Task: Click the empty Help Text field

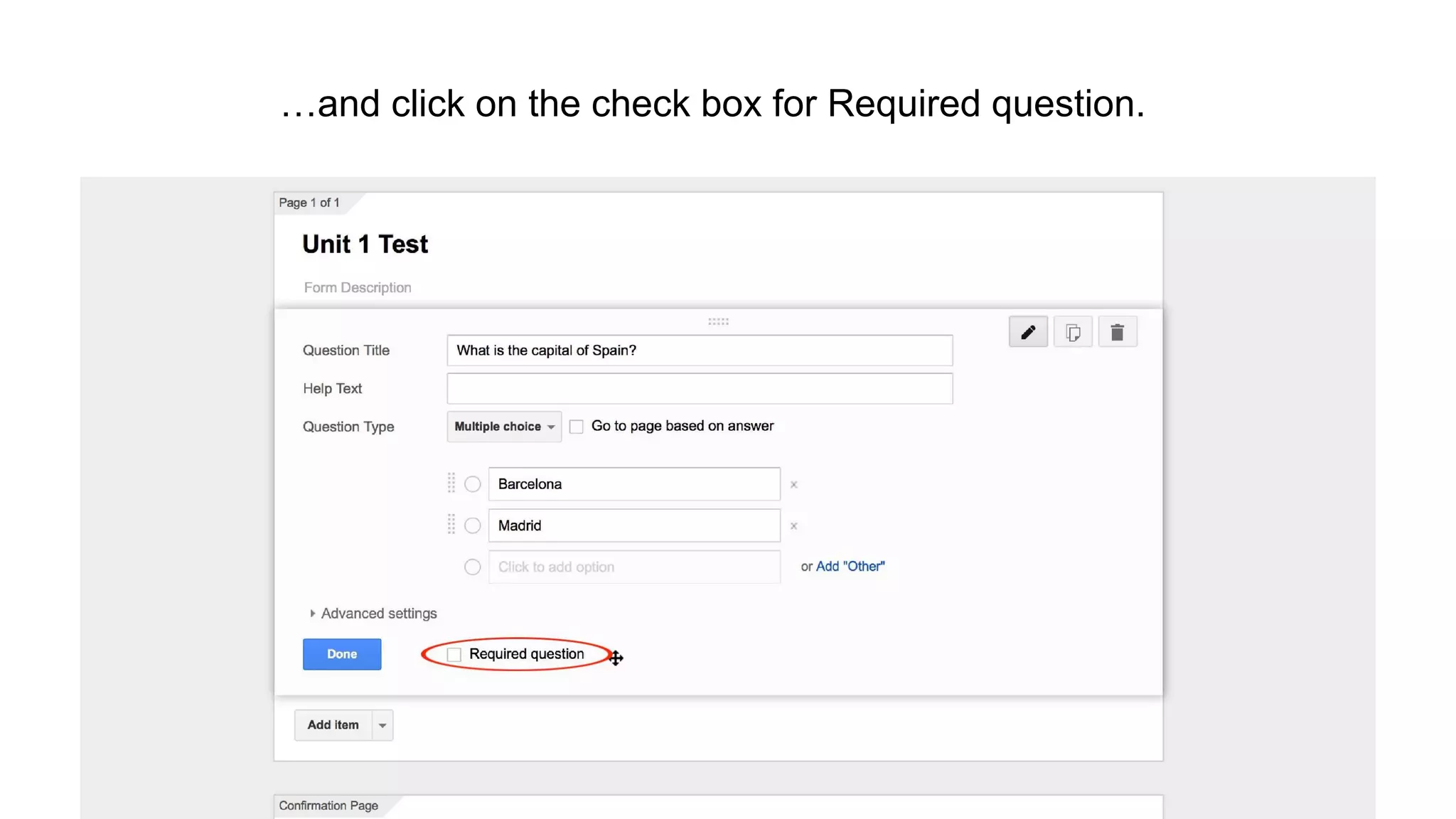Action: (700, 389)
